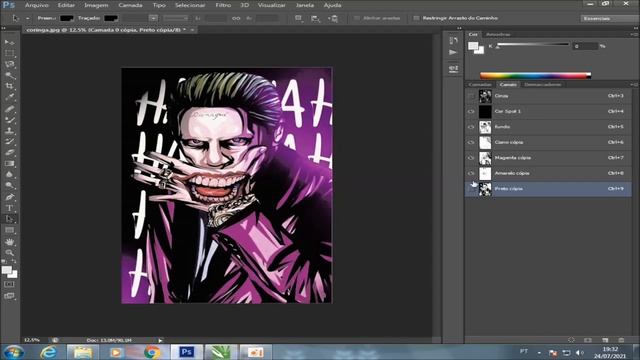Open Color panel flyout menu

click(633, 35)
